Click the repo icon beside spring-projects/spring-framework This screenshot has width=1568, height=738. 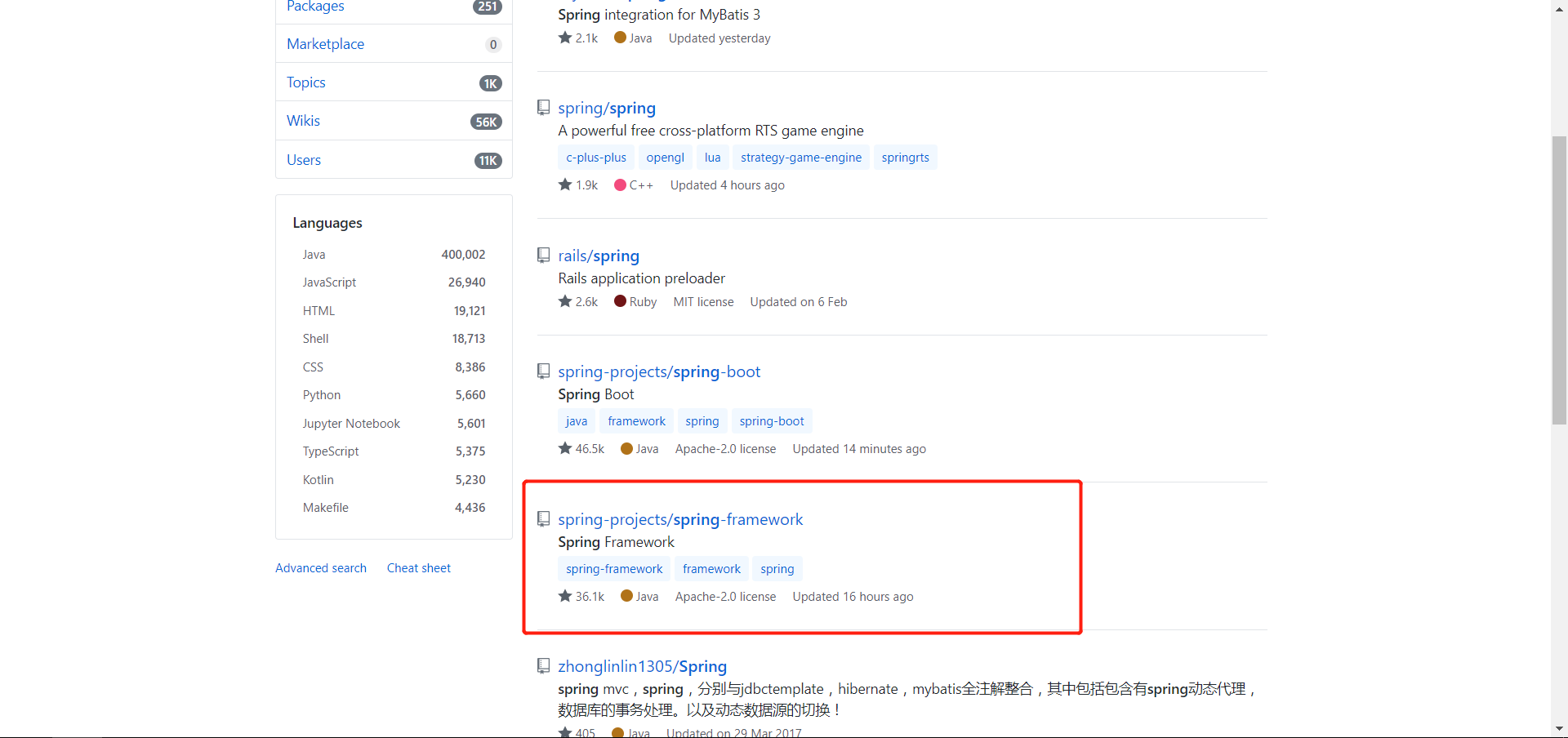543,519
